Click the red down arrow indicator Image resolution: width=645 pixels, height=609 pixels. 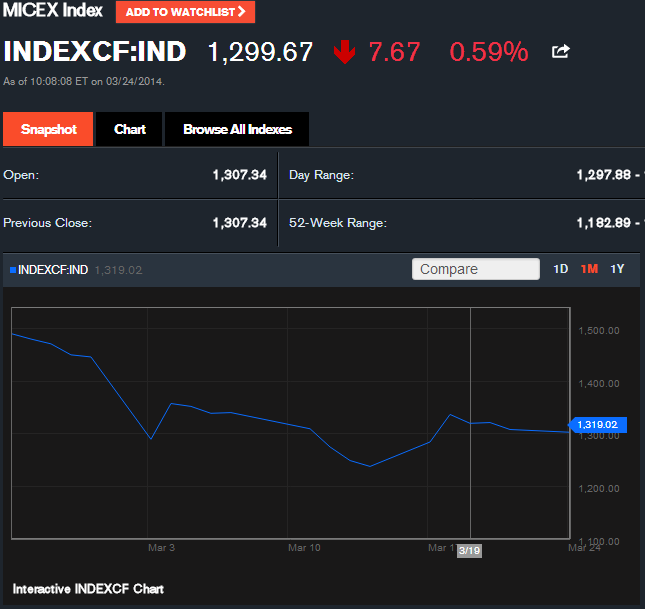(345, 52)
